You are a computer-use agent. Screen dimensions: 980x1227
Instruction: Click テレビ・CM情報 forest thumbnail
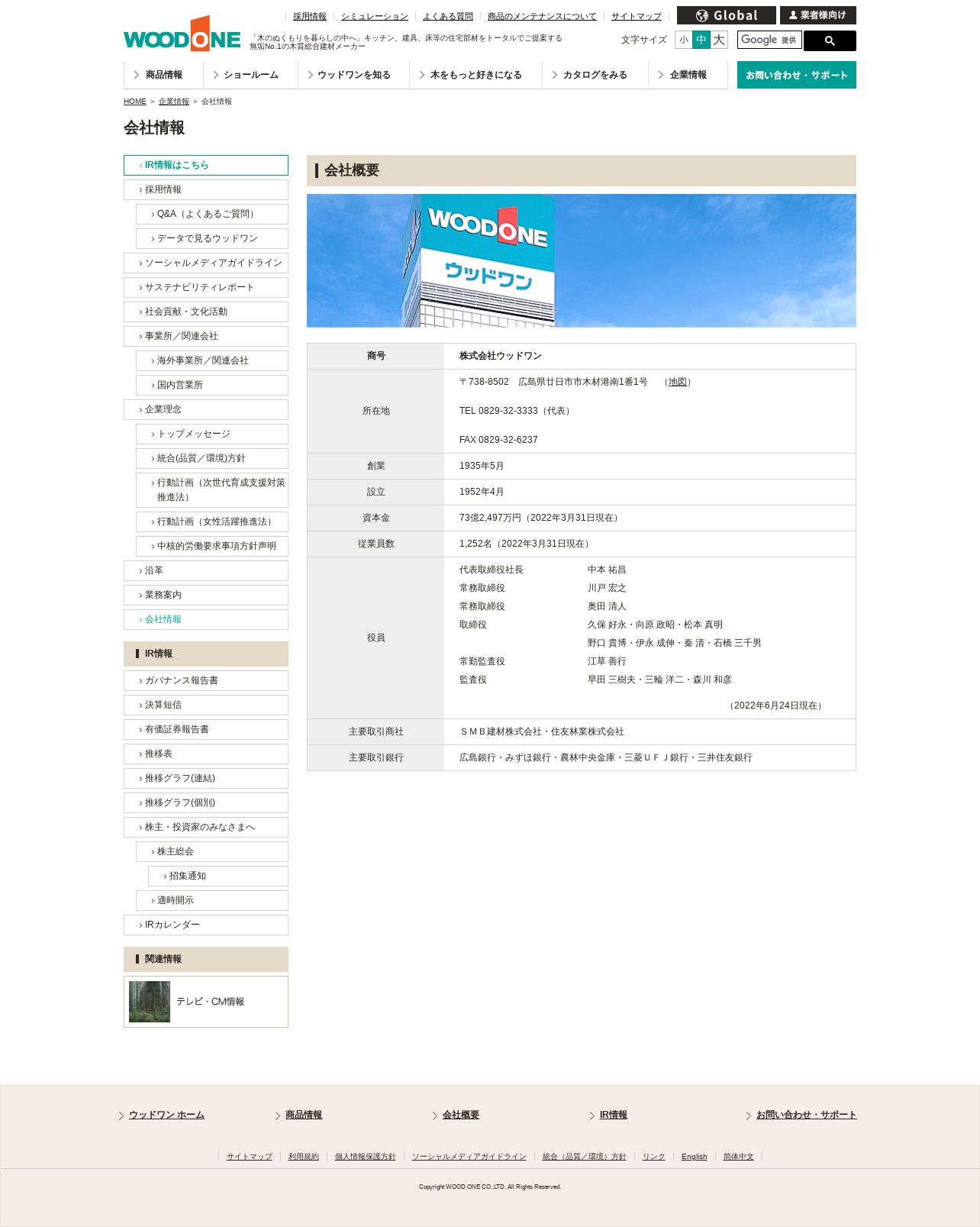[150, 1002]
